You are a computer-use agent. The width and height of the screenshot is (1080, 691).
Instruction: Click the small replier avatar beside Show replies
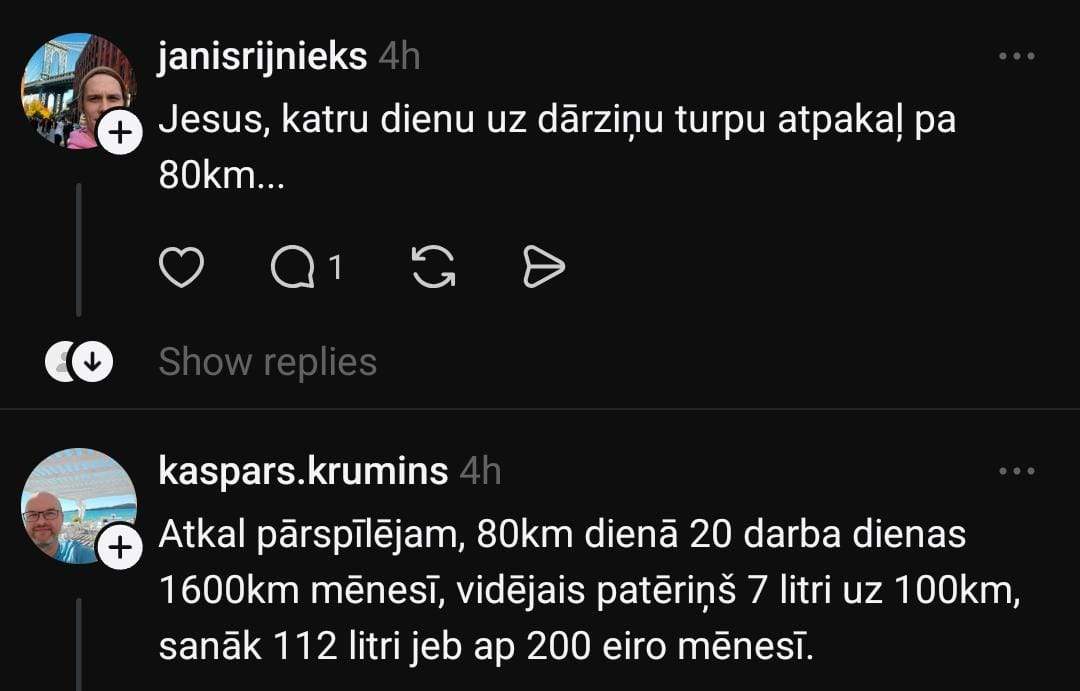(x=60, y=362)
